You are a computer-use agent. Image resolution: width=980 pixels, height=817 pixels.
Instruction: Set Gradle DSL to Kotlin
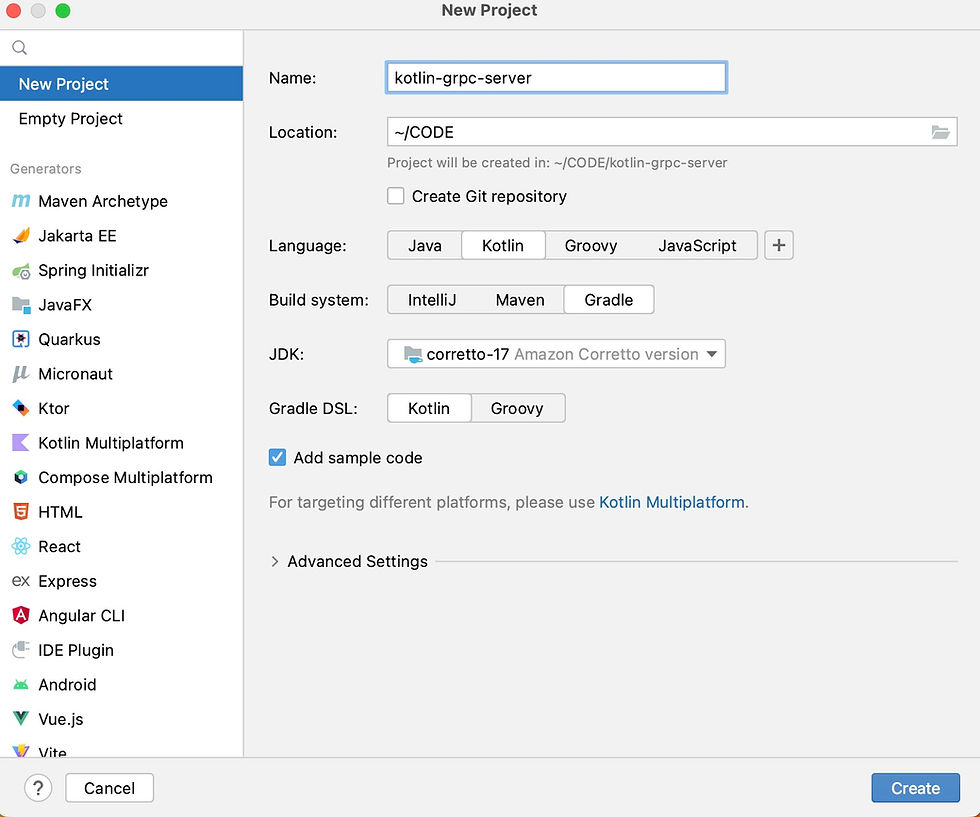[429, 408]
